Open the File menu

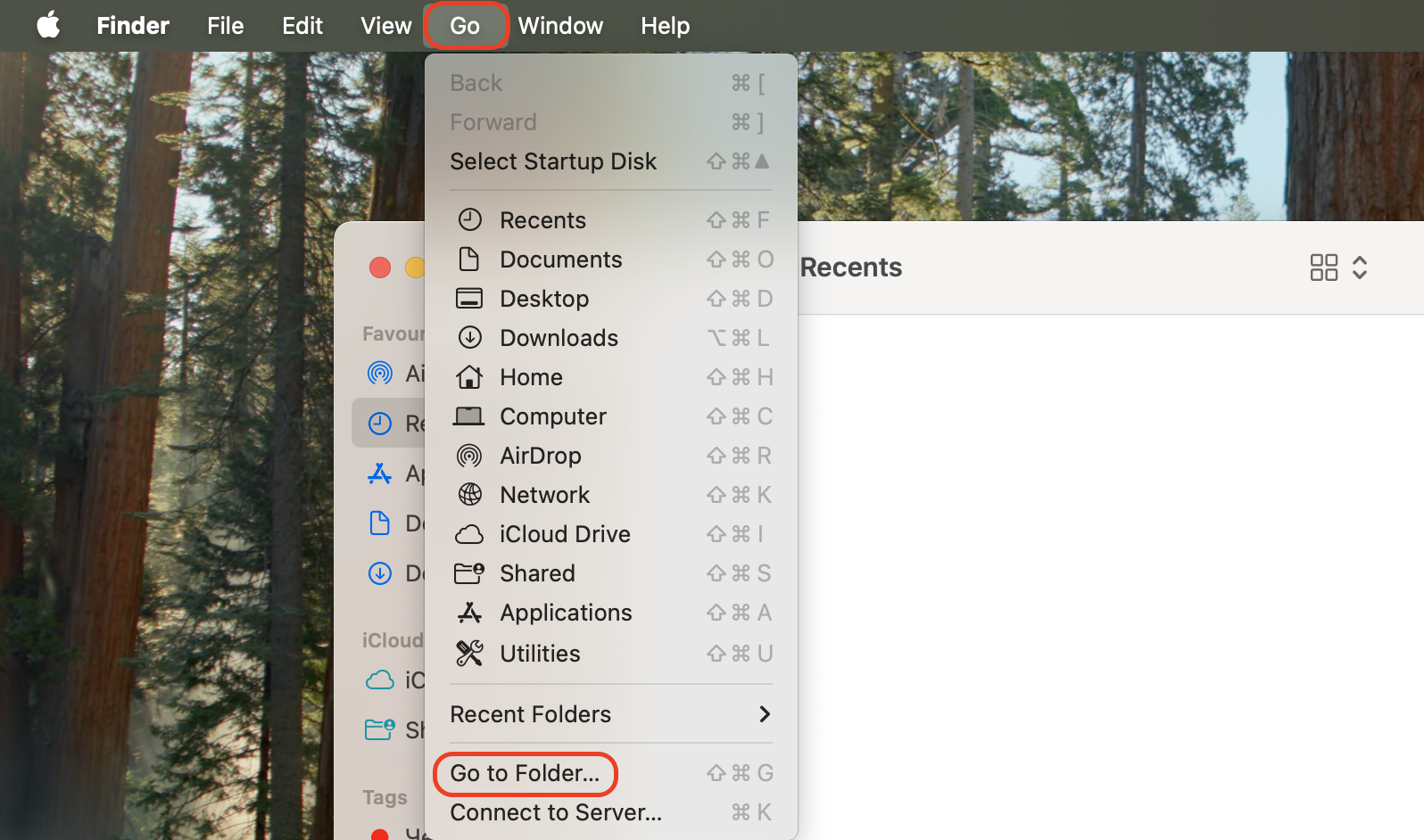[x=226, y=26]
